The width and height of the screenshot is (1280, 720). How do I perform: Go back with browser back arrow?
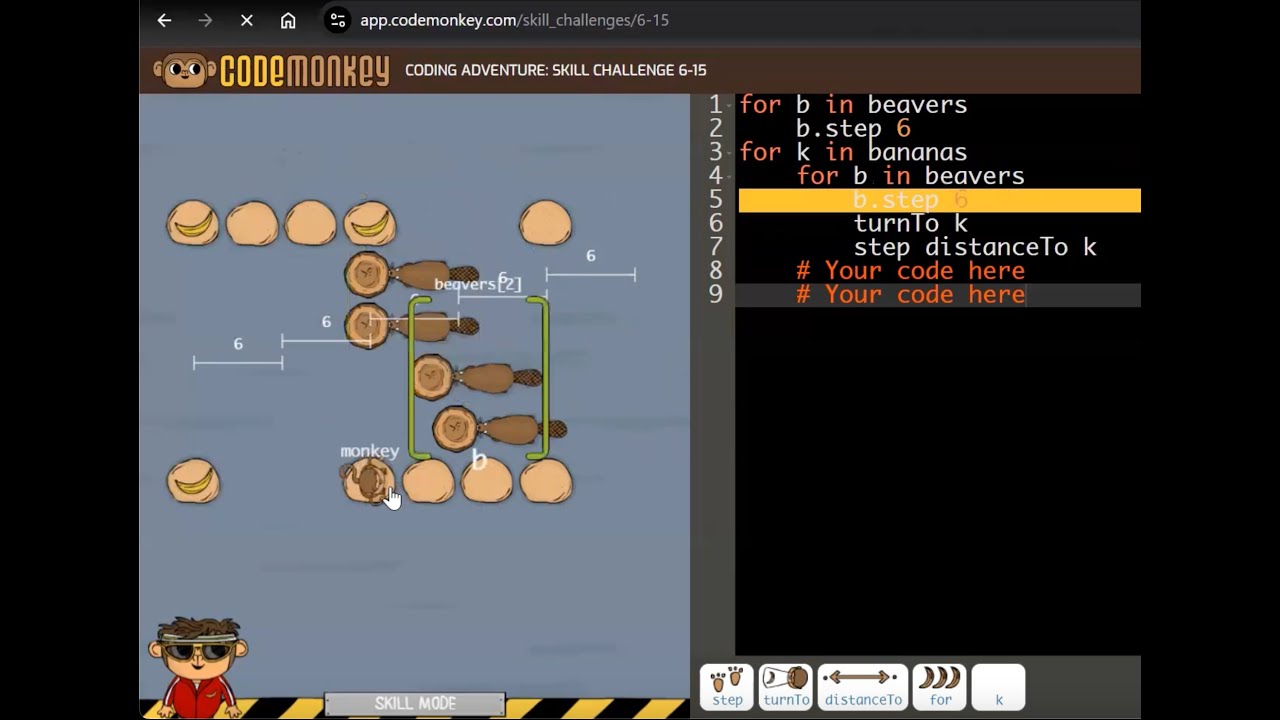click(164, 20)
